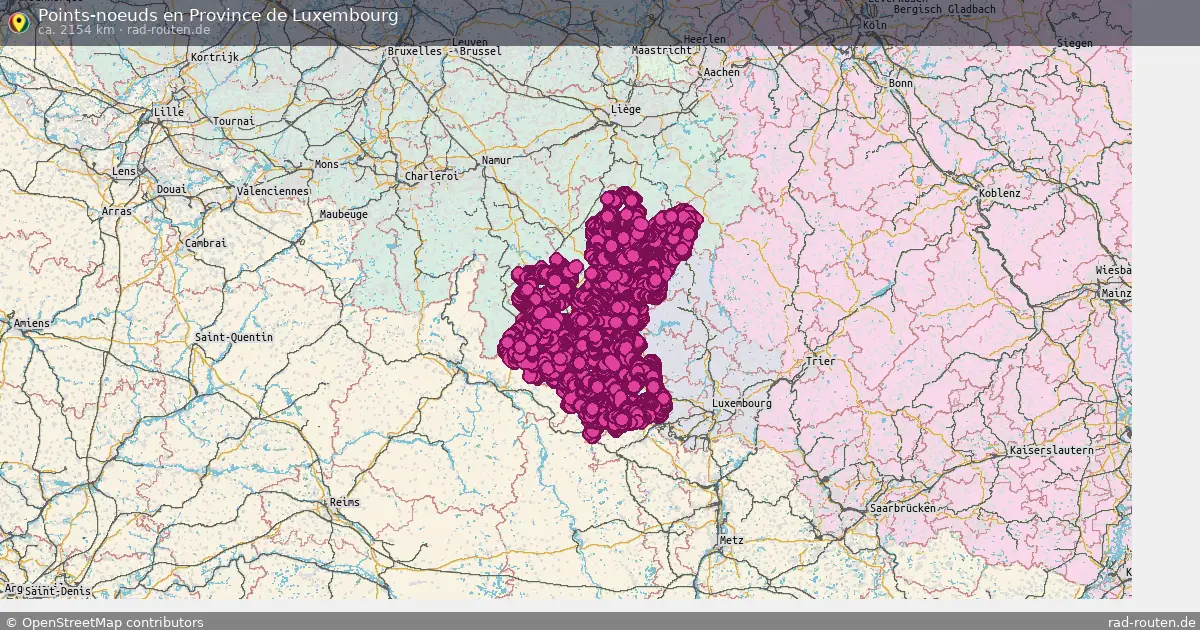The height and width of the screenshot is (630, 1200).
Task: Click the Maastricht city label
Action: [x=662, y=49]
